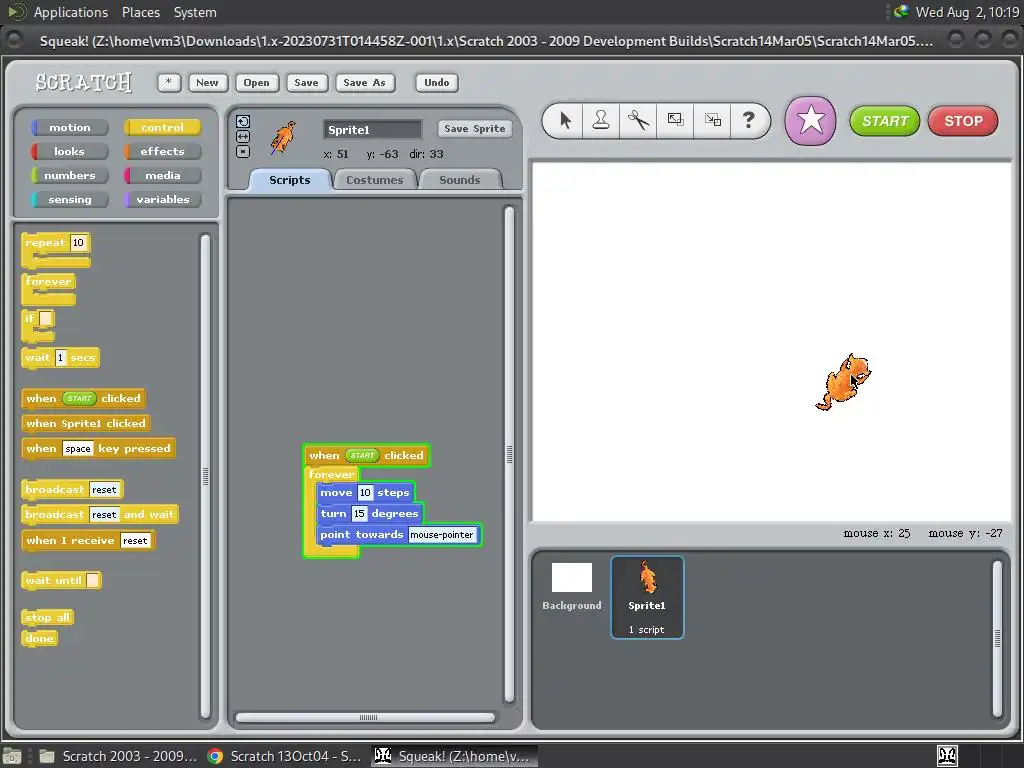Select the numbers block category
The width and height of the screenshot is (1024, 768).
point(69,176)
